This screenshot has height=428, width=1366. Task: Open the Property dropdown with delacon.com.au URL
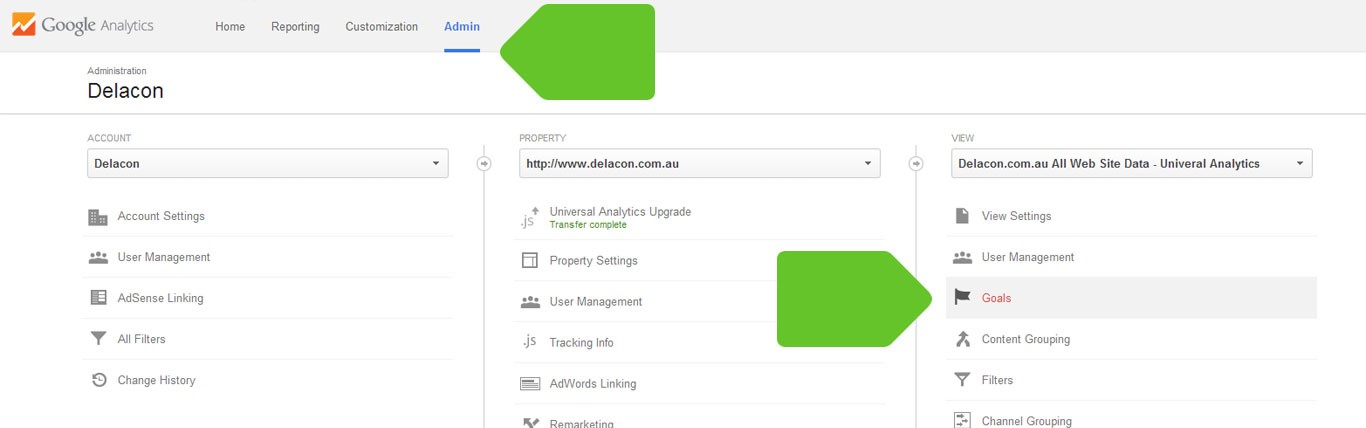coord(700,163)
